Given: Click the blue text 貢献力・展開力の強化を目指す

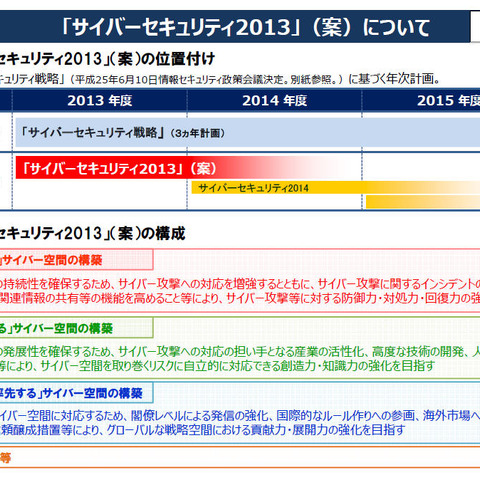Looking at the screenshot, I should pos(328,430).
